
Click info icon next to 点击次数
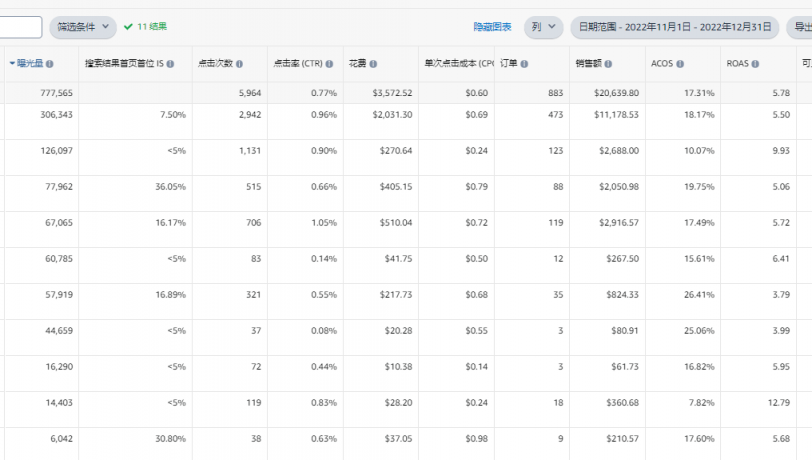click(x=239, y=64)
